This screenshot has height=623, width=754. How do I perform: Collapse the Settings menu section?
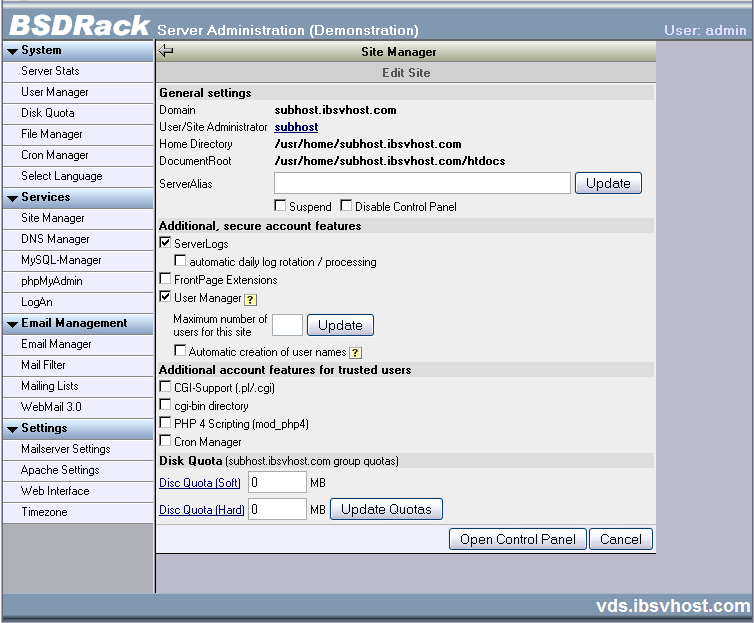click(x=78, y=428)
